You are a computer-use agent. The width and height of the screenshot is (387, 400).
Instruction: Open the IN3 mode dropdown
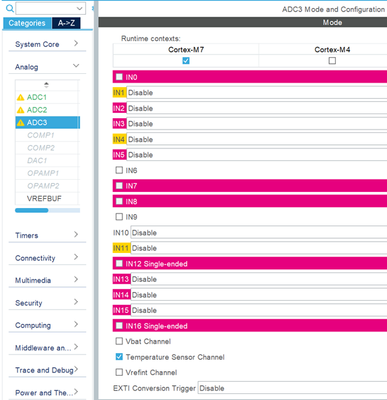tap(257, 124)
